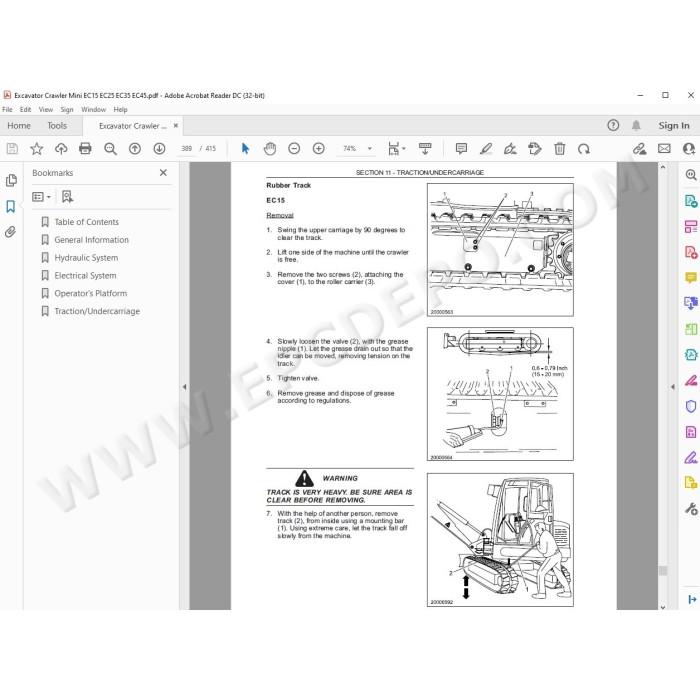Open the Sign menu
This screenshot has width=700, height=700.
[x=67, y=109]
